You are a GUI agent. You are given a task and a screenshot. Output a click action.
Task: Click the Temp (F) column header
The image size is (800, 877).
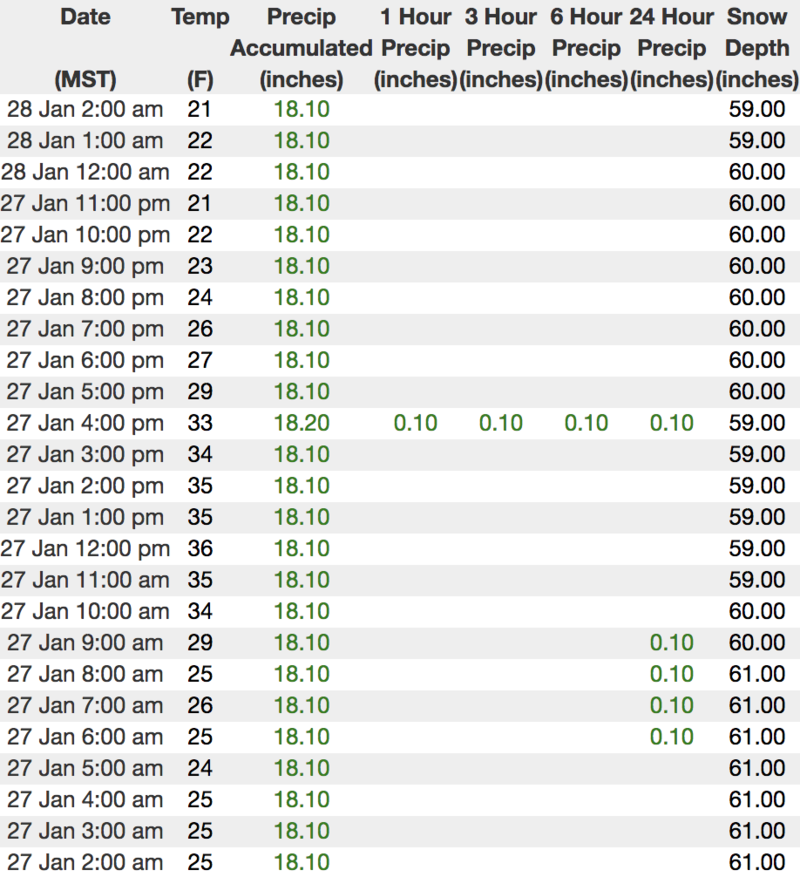[x=200, y=47]
